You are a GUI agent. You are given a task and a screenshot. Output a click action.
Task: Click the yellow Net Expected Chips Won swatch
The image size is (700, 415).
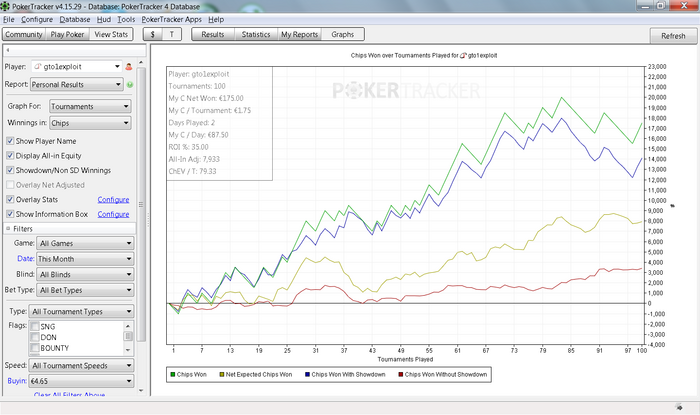pos(221,374)
